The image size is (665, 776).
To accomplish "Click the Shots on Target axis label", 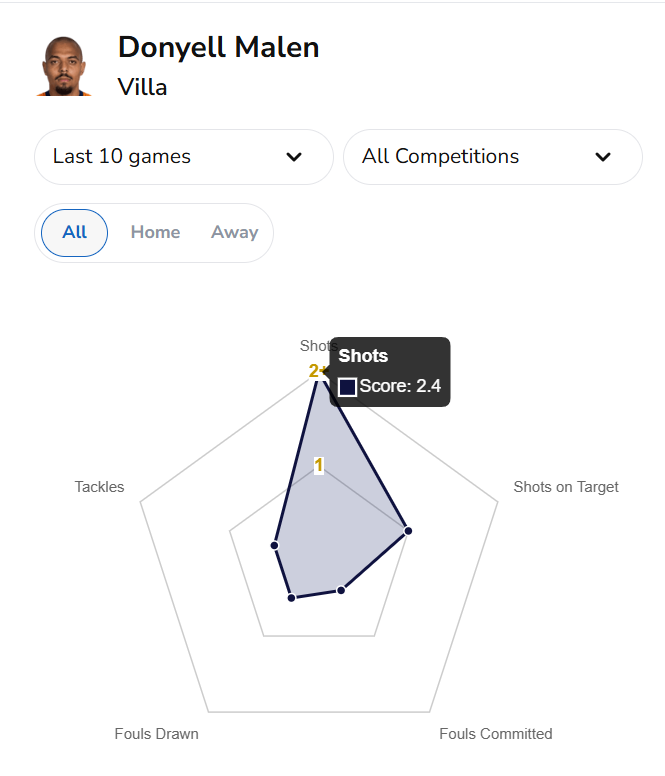I will 566,487.
